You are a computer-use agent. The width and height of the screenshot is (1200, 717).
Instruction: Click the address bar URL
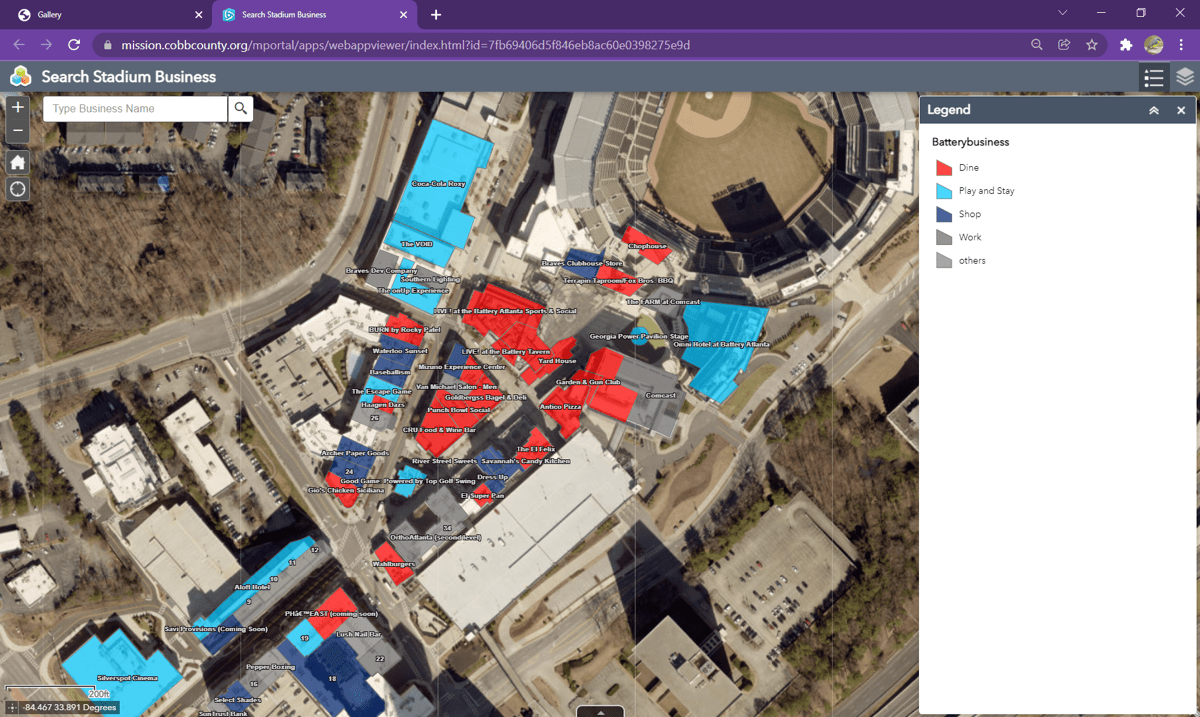[x=405, y=45]
